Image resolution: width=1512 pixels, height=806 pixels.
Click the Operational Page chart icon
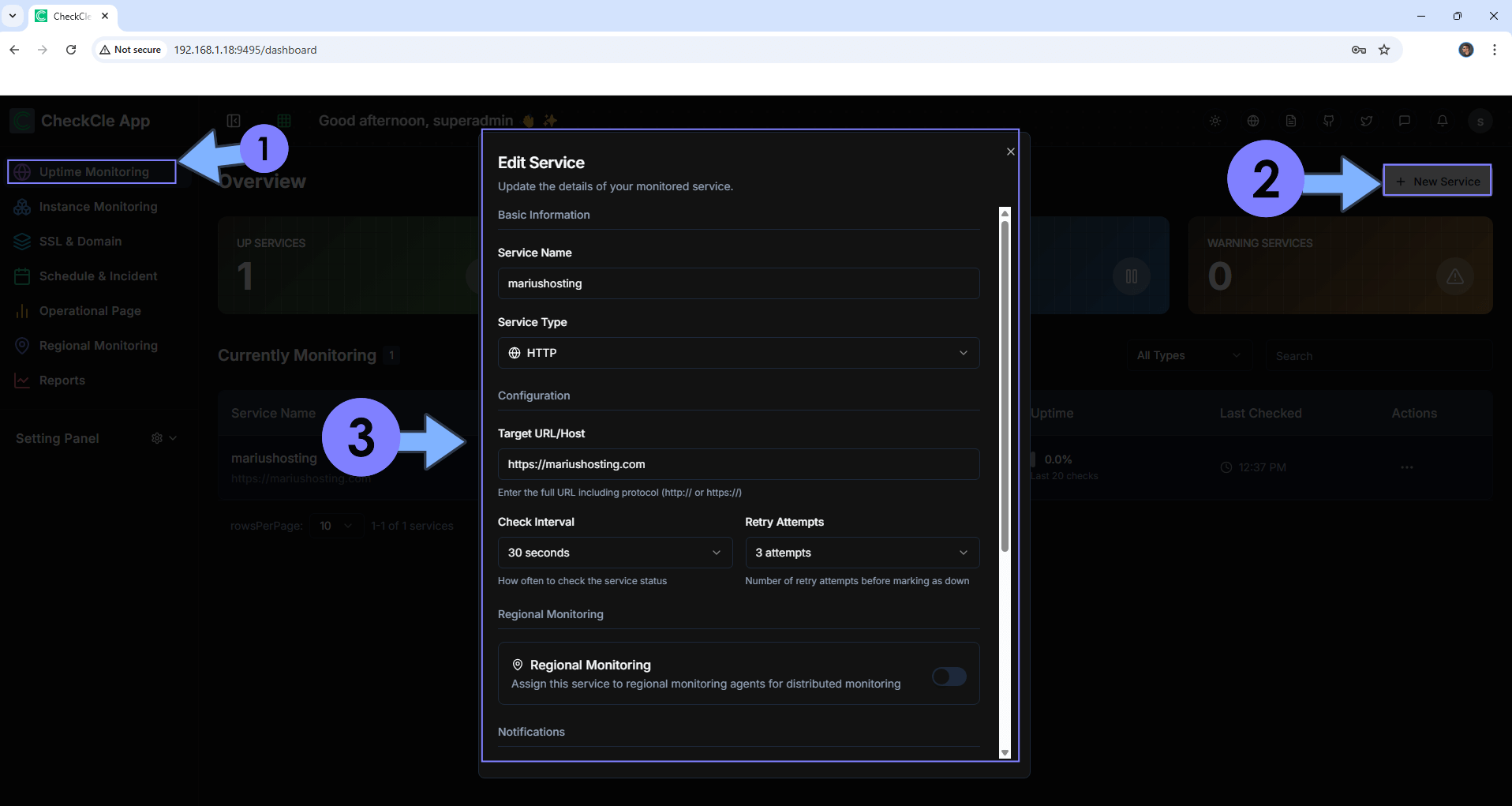pyautogui.click(x=22, y=311)
